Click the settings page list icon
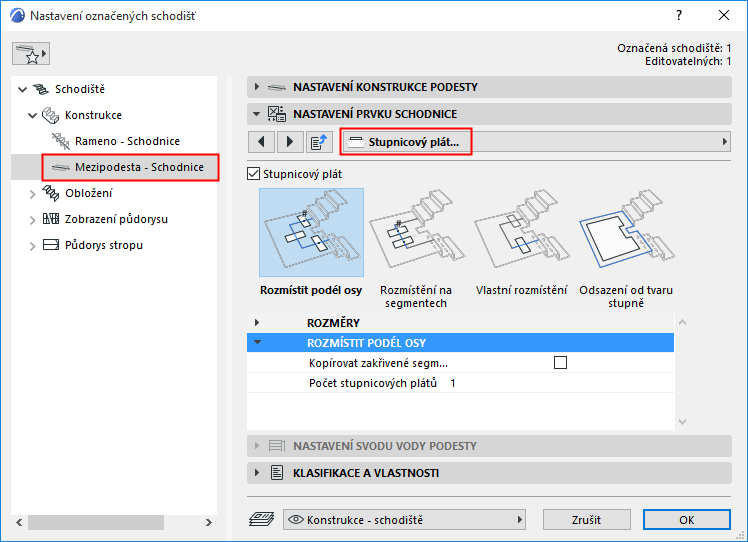748x542 pixels. (319, 142)
